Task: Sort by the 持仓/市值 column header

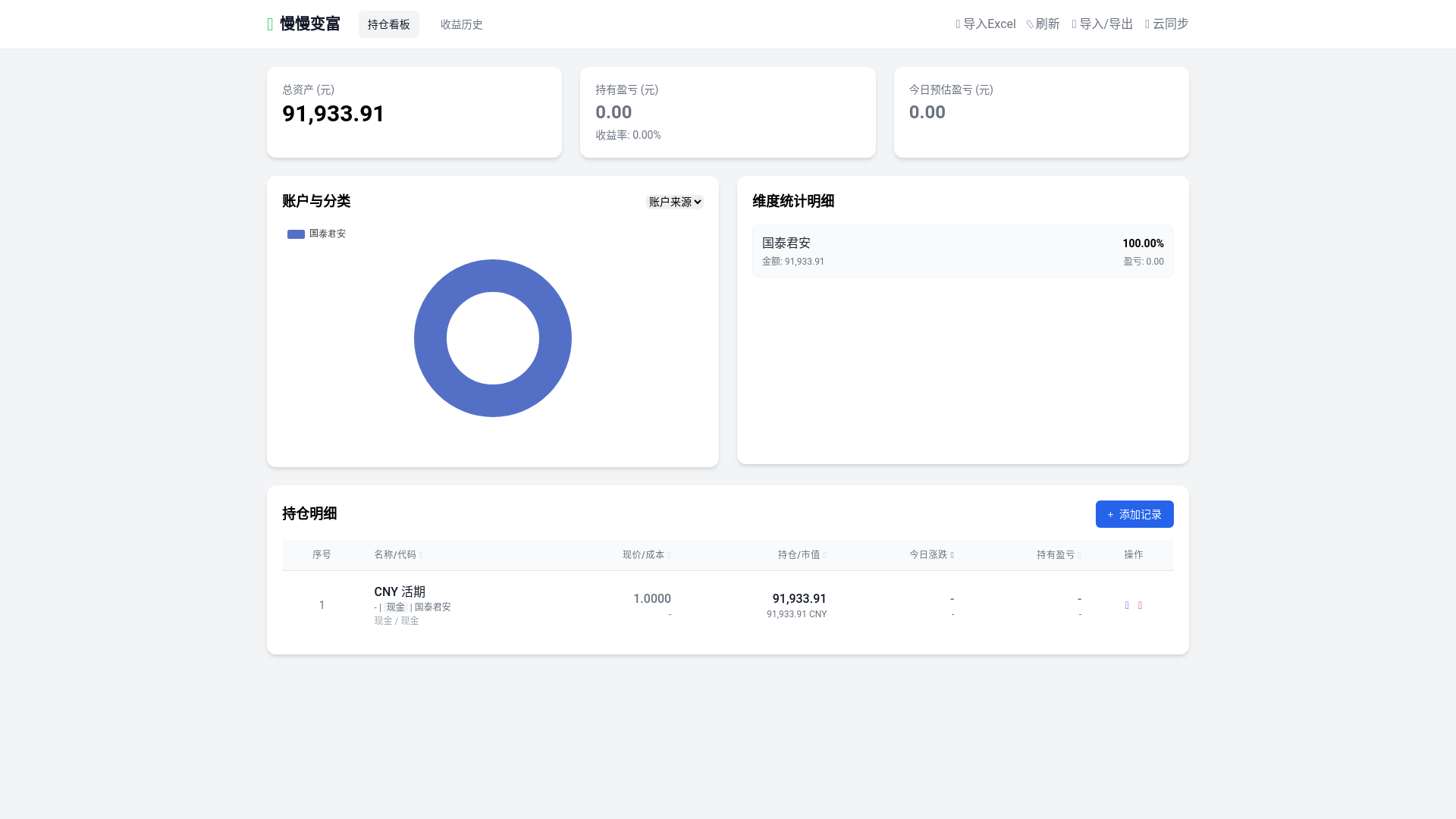Action: [802, 555]
